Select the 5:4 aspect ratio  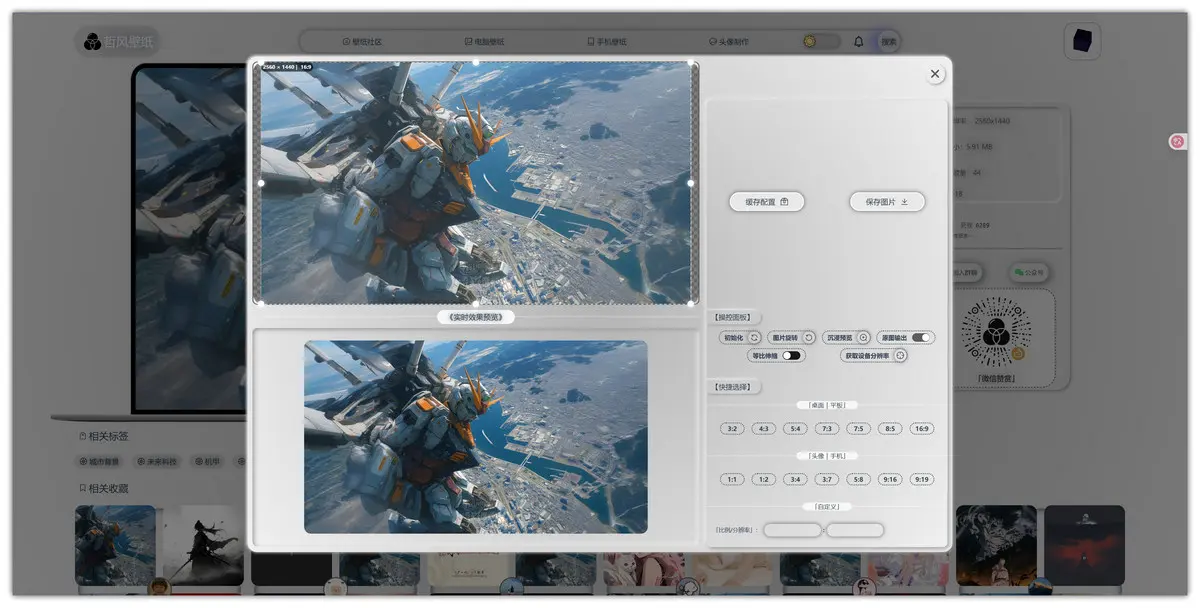coord(795,429)
